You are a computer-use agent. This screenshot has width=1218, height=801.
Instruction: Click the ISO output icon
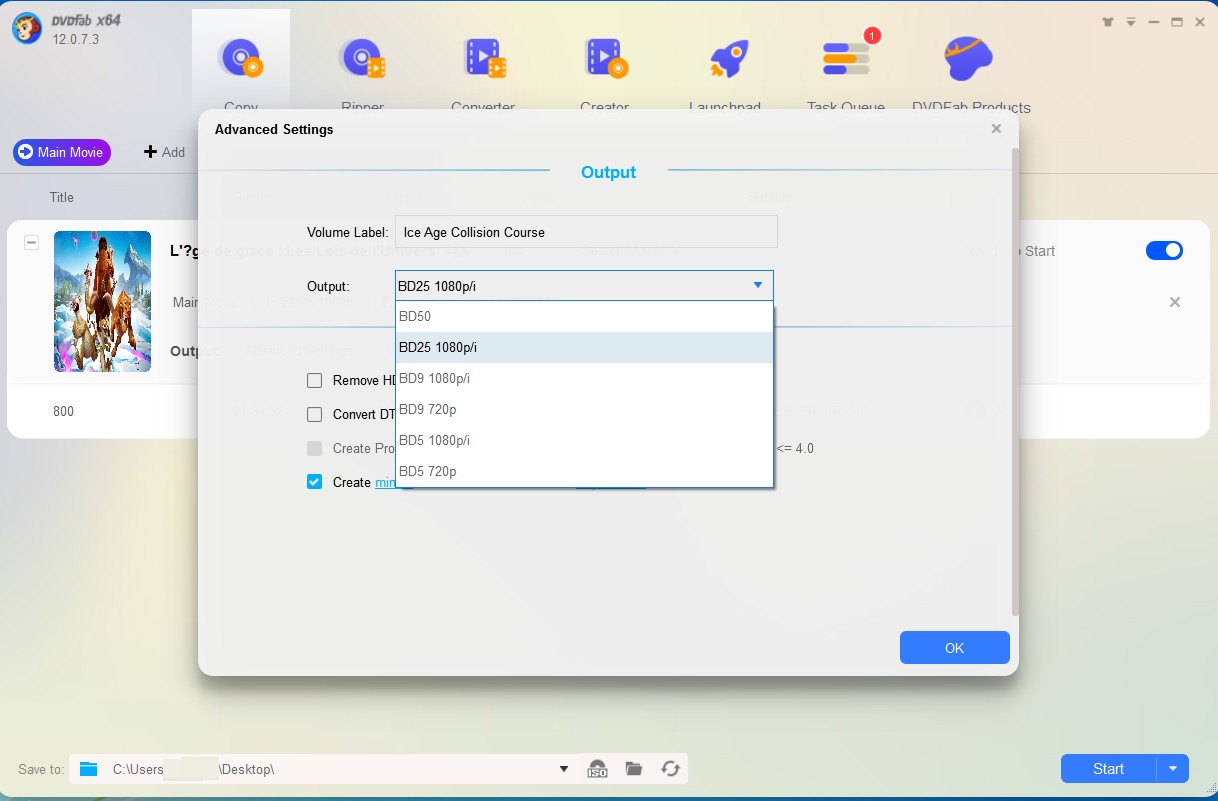point(597,769)
